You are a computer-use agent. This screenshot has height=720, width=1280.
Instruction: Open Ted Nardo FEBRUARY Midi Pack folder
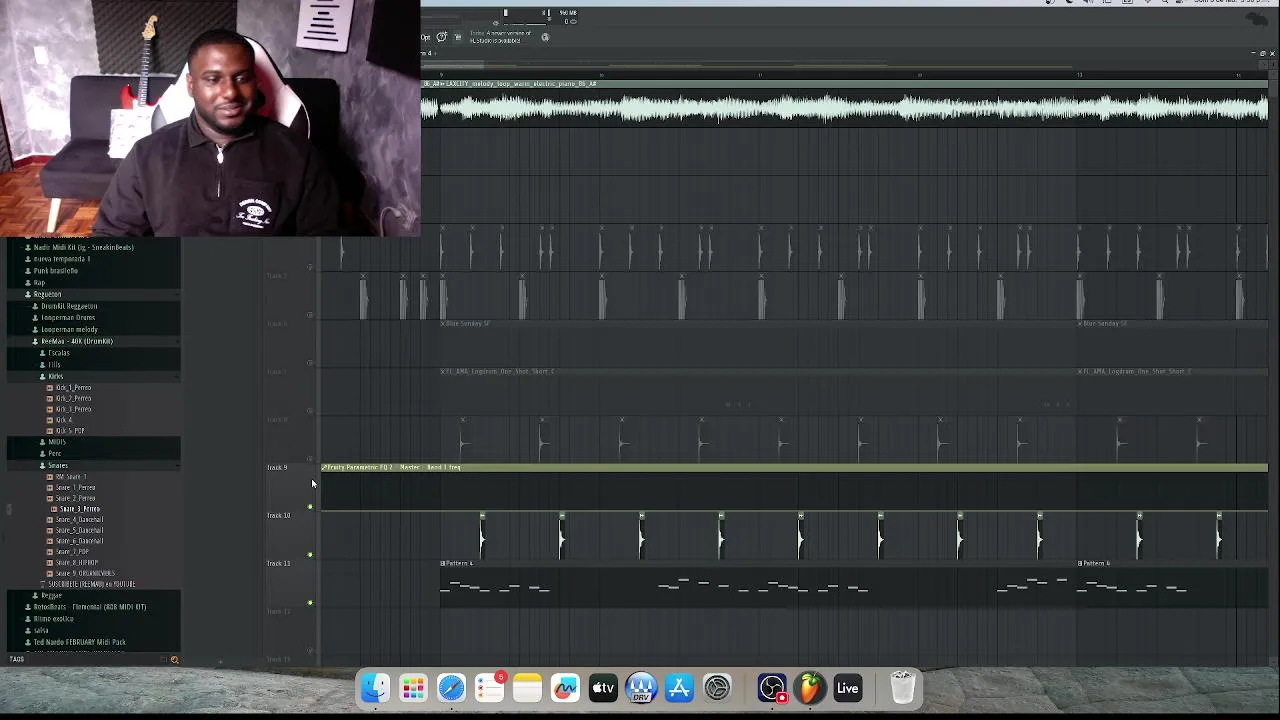(x=79, y=642)
